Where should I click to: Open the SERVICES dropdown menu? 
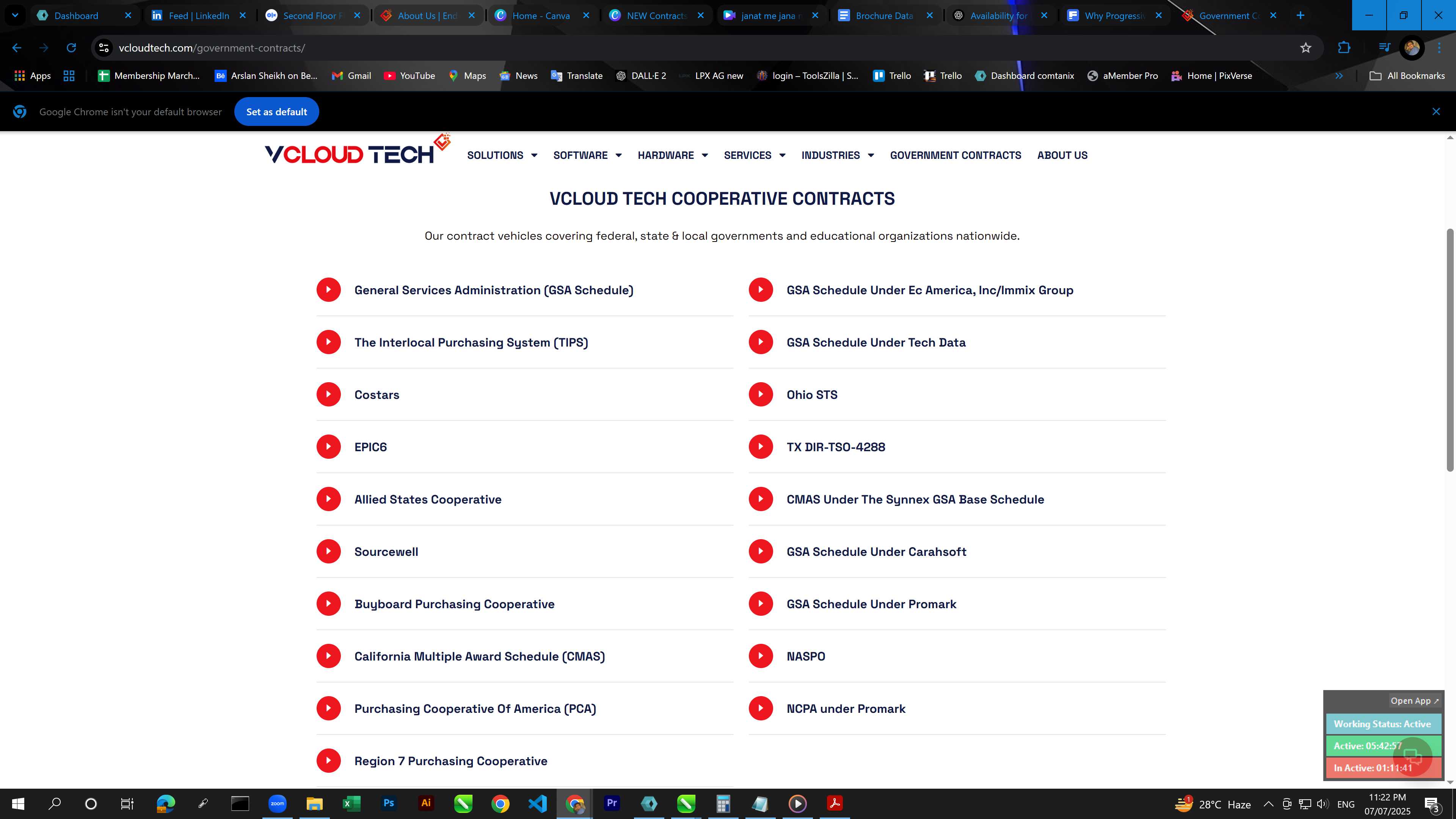tap(755, 155)
